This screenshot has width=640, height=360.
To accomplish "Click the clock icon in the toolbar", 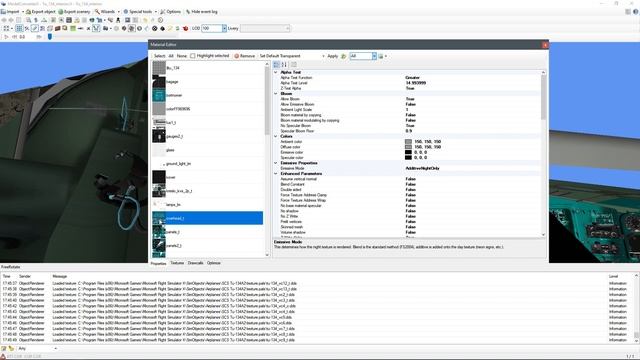I will click(160, 20).
